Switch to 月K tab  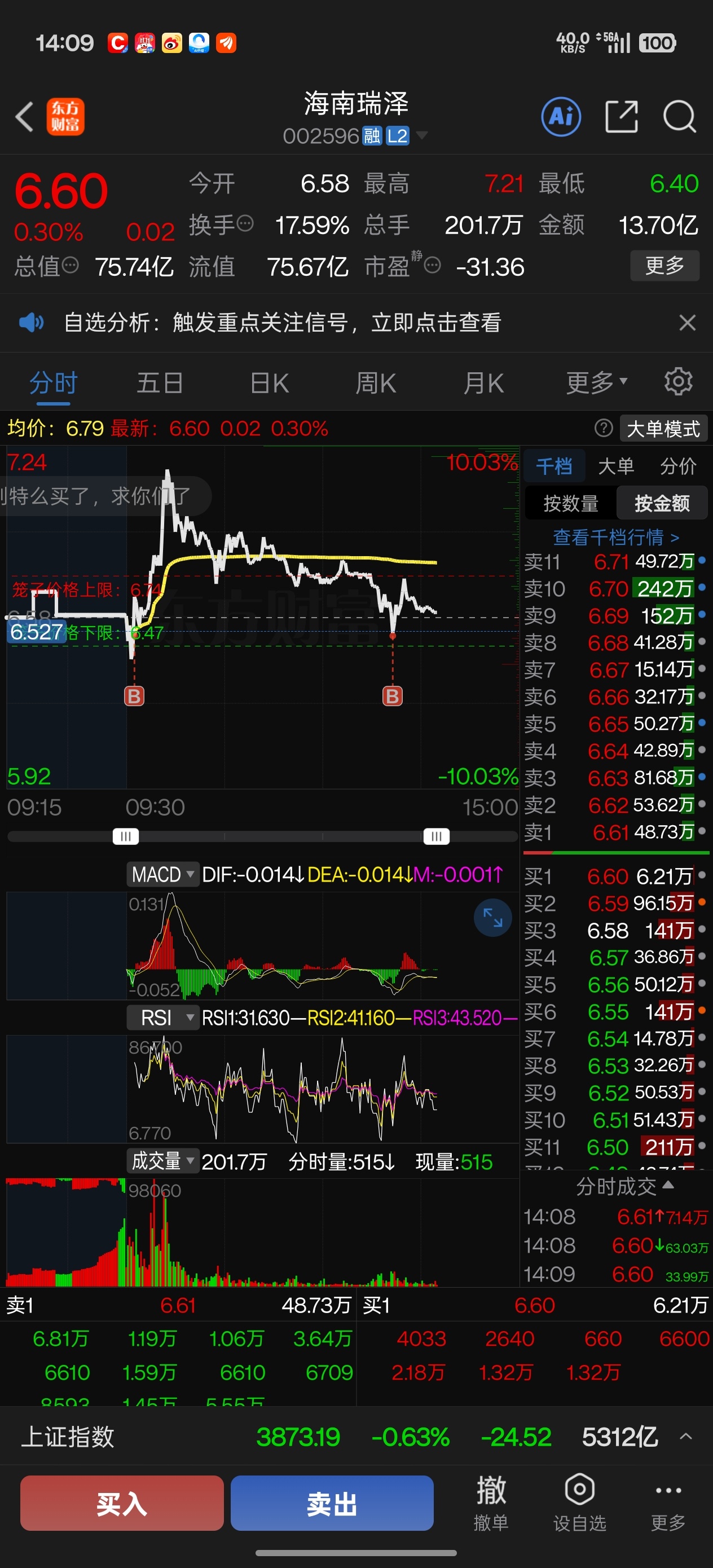483,383
